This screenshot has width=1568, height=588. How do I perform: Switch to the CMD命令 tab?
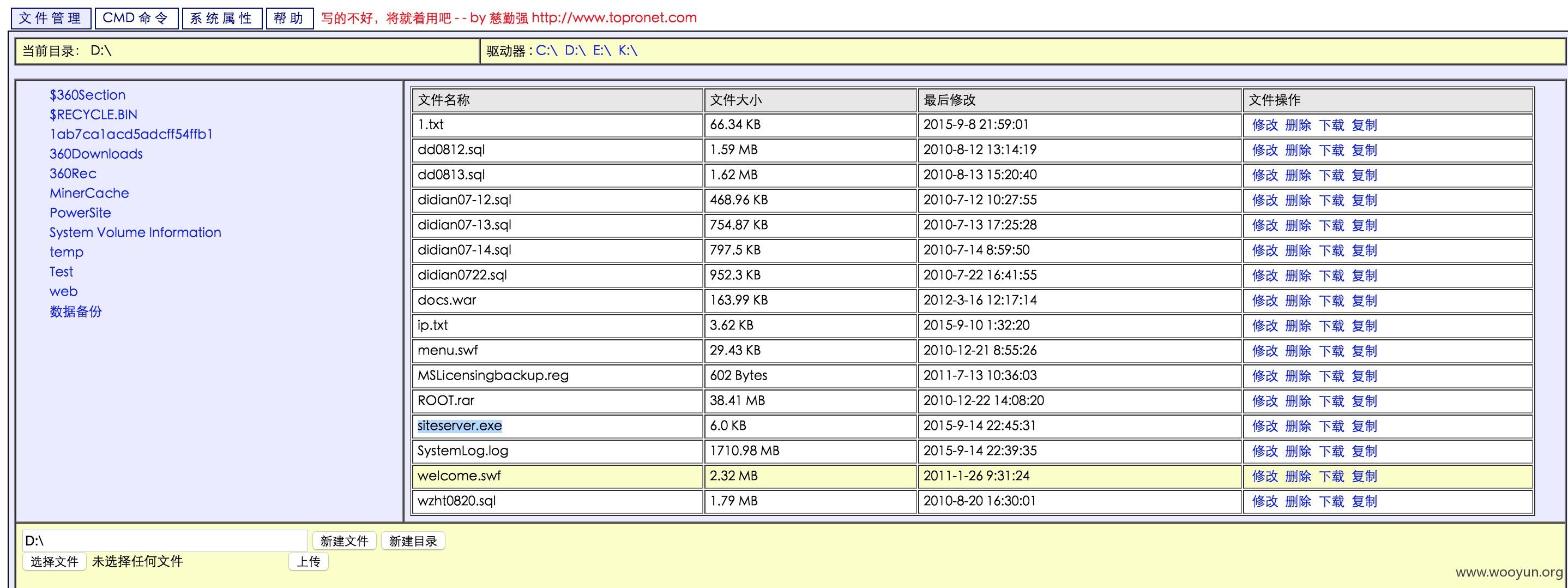pos(136,18)
